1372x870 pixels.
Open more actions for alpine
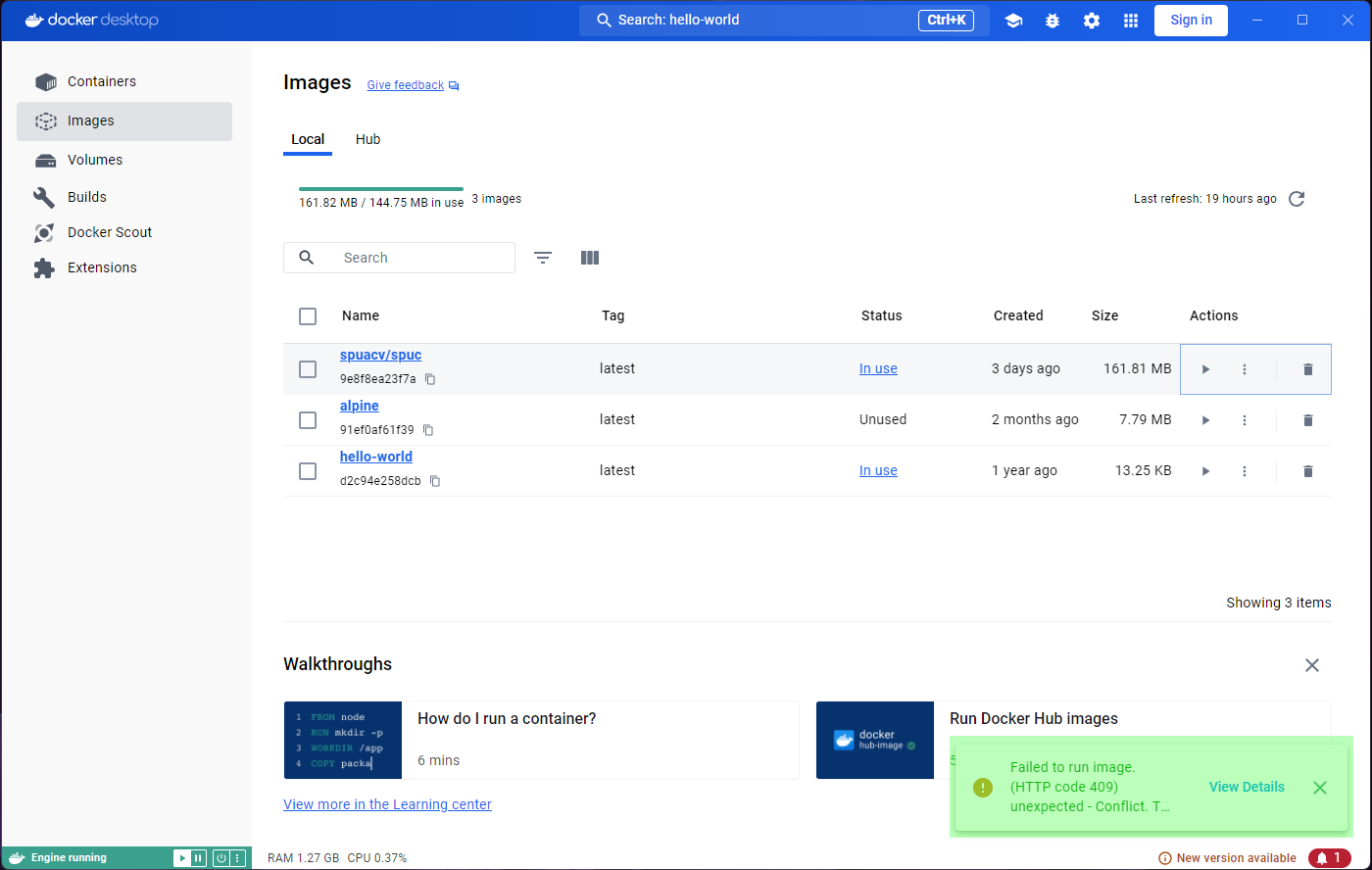1245,420
